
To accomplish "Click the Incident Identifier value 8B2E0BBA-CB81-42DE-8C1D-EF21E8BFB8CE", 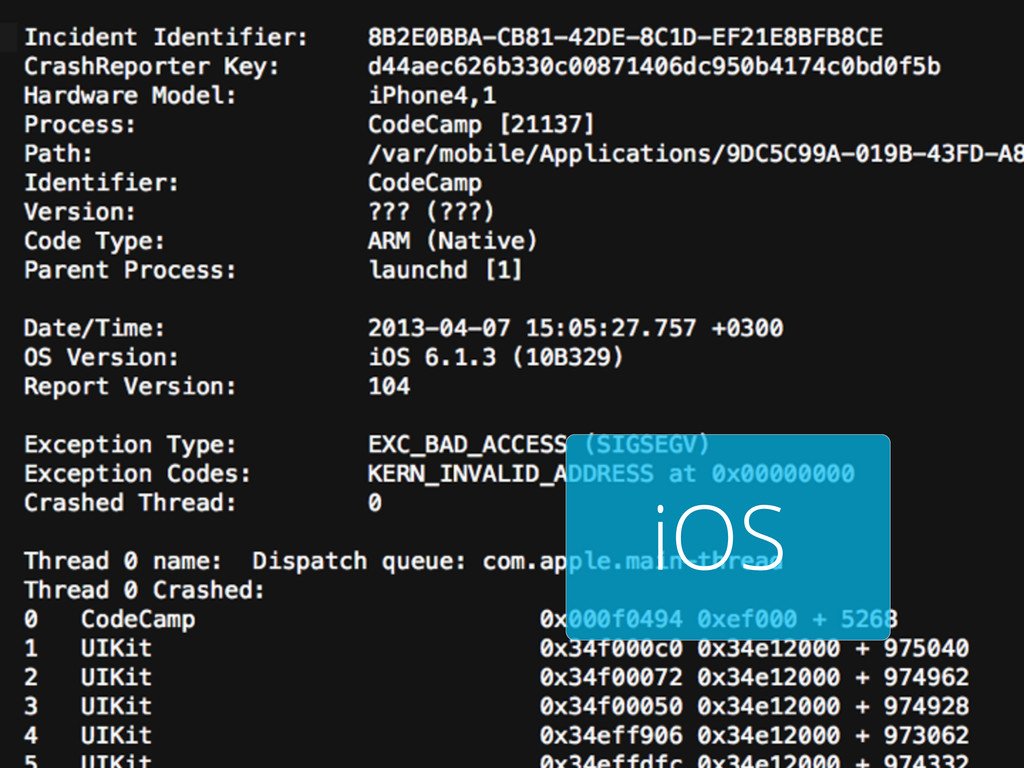I will (x=625, y=37).
